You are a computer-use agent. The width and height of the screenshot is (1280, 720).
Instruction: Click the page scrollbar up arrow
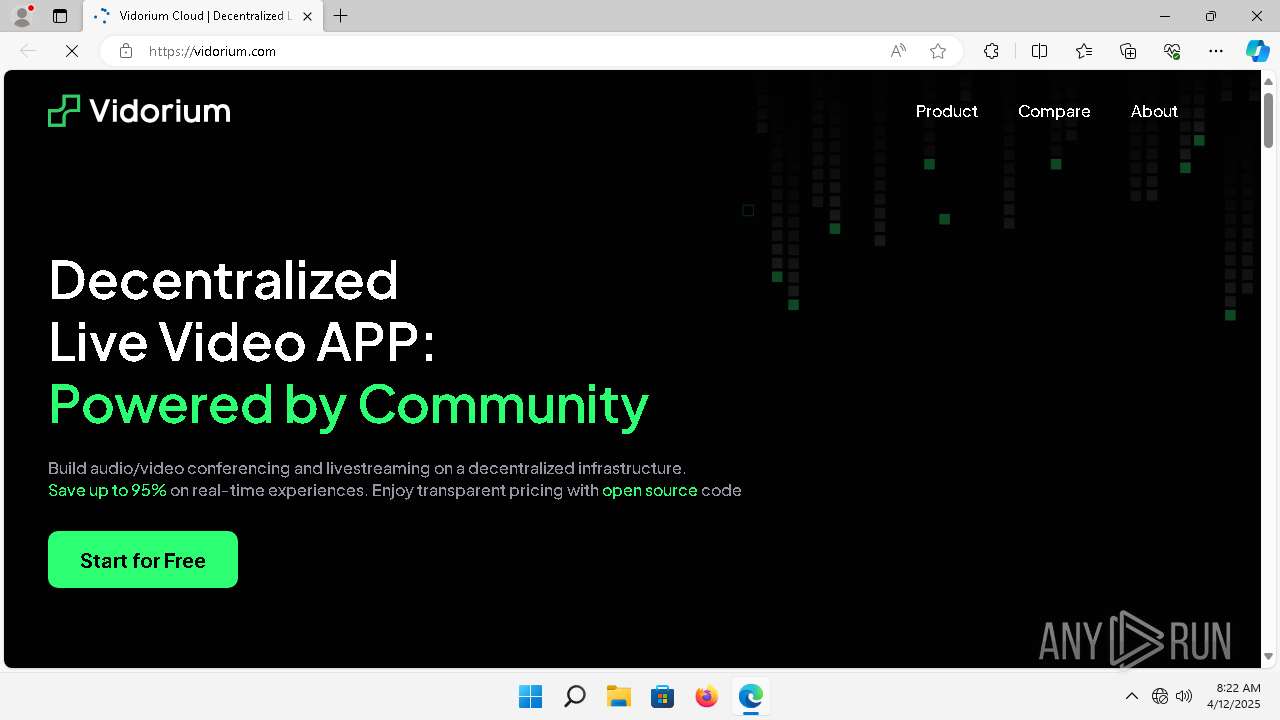1269,81
